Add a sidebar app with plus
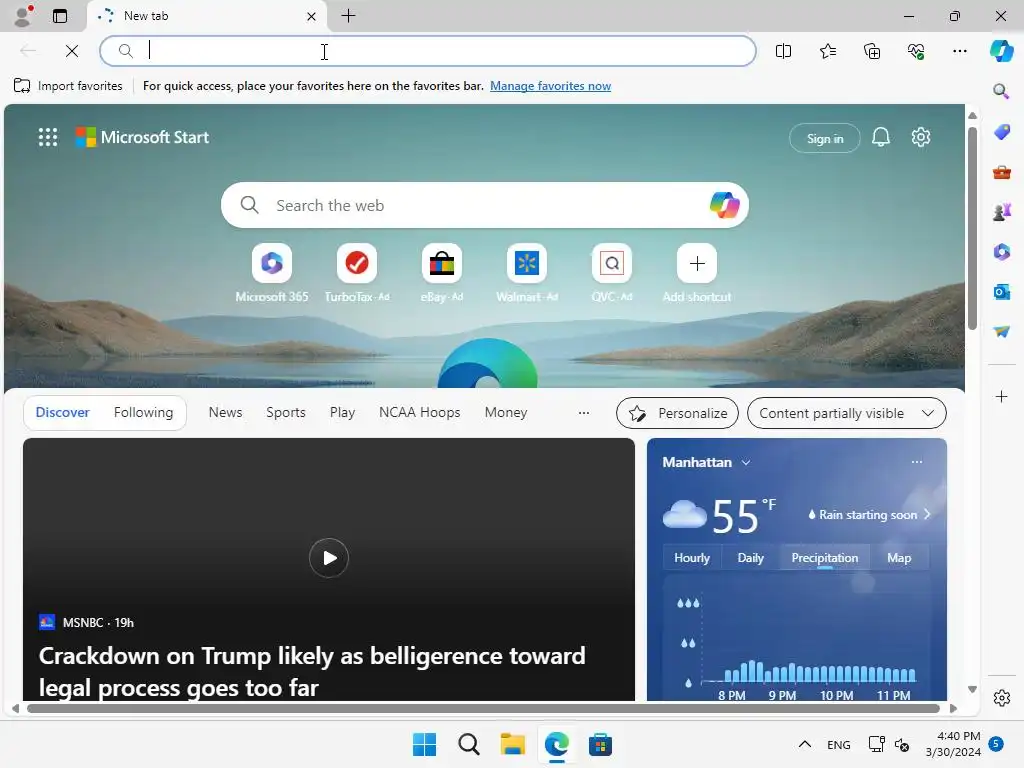 tap(1001, 396)
